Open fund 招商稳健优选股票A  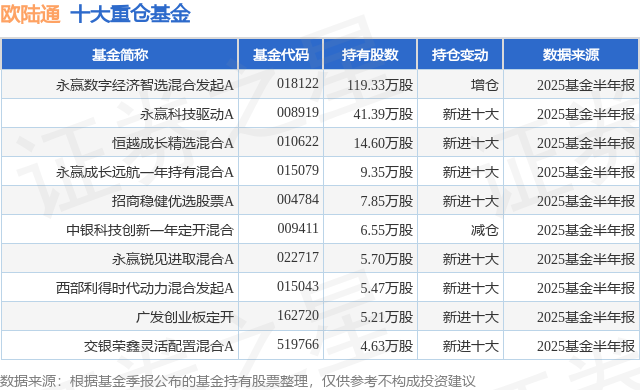pos(173,201)
